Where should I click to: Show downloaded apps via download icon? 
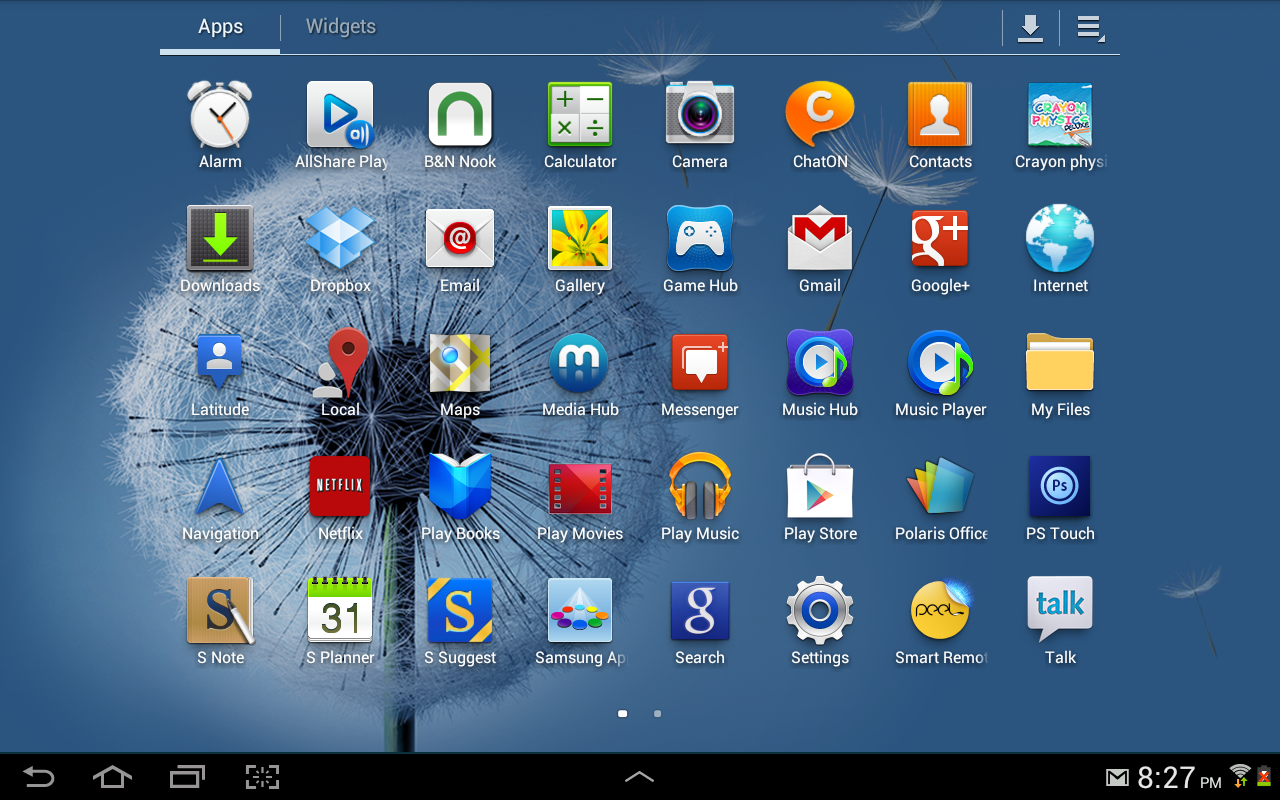1030,28
